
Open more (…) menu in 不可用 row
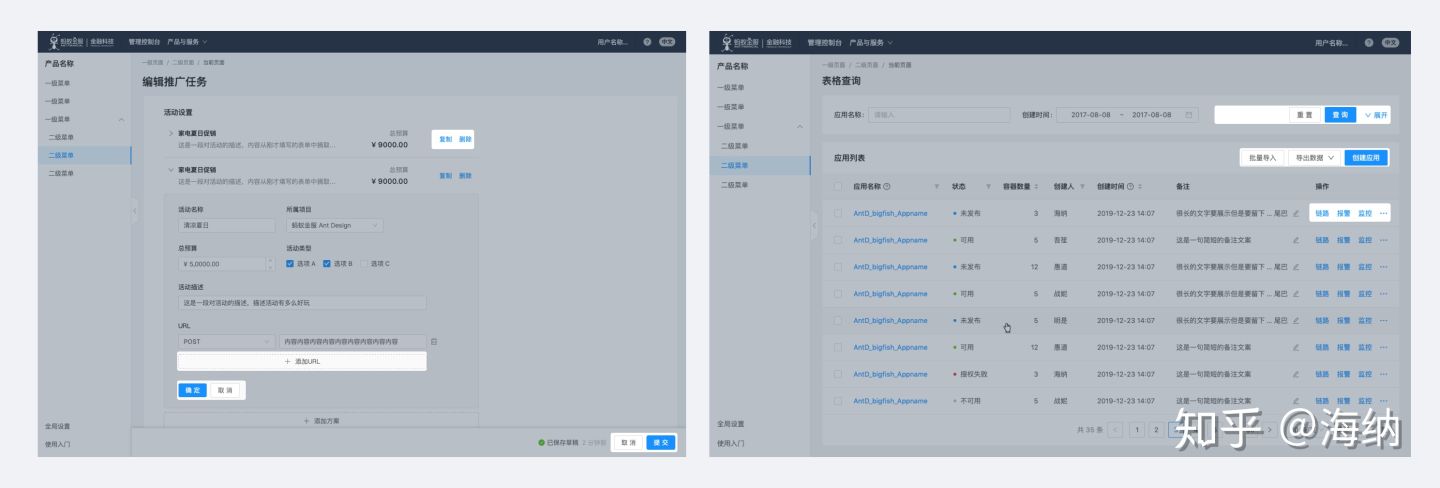pos(1384,400)
